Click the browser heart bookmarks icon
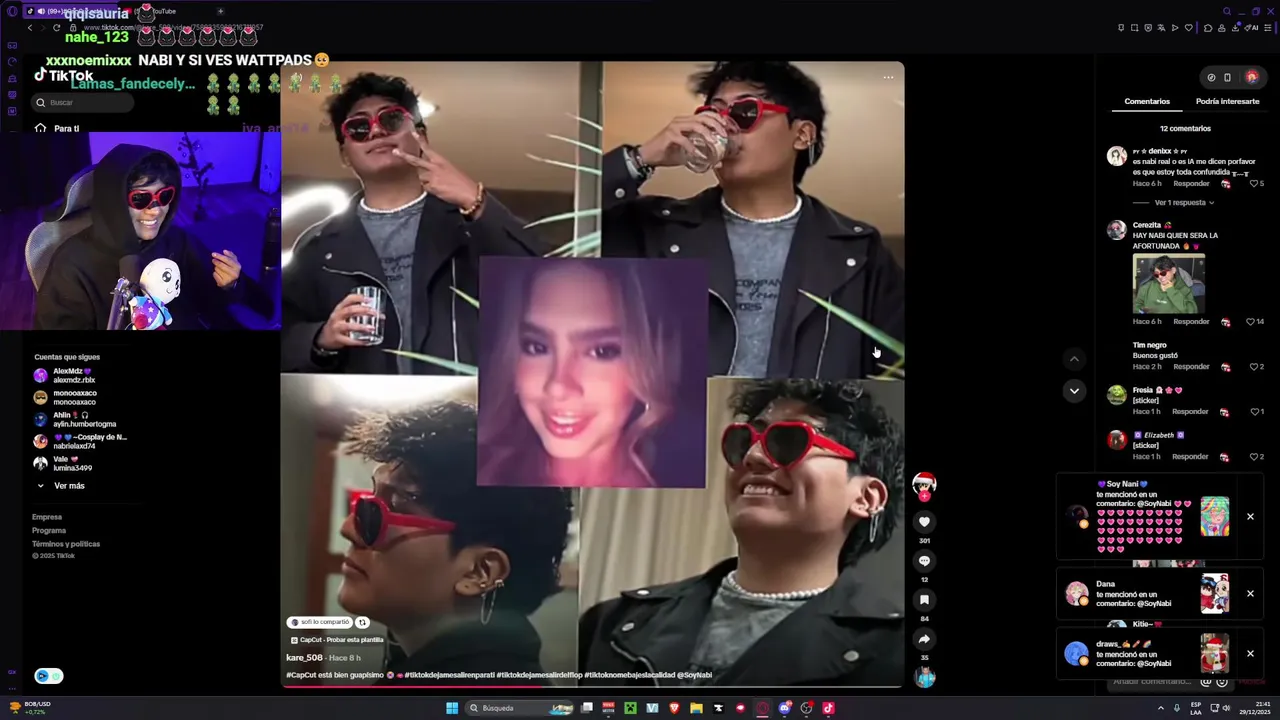This screenshot has height=720, width=1280. [1188, 28]
